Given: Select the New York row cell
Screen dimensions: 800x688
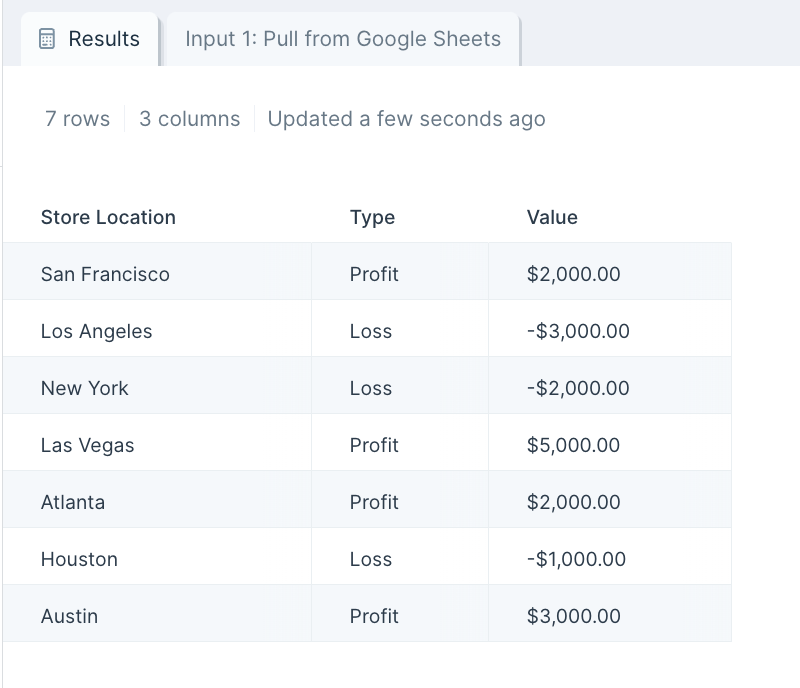Looking at the screenshot, I should (84, 388).
